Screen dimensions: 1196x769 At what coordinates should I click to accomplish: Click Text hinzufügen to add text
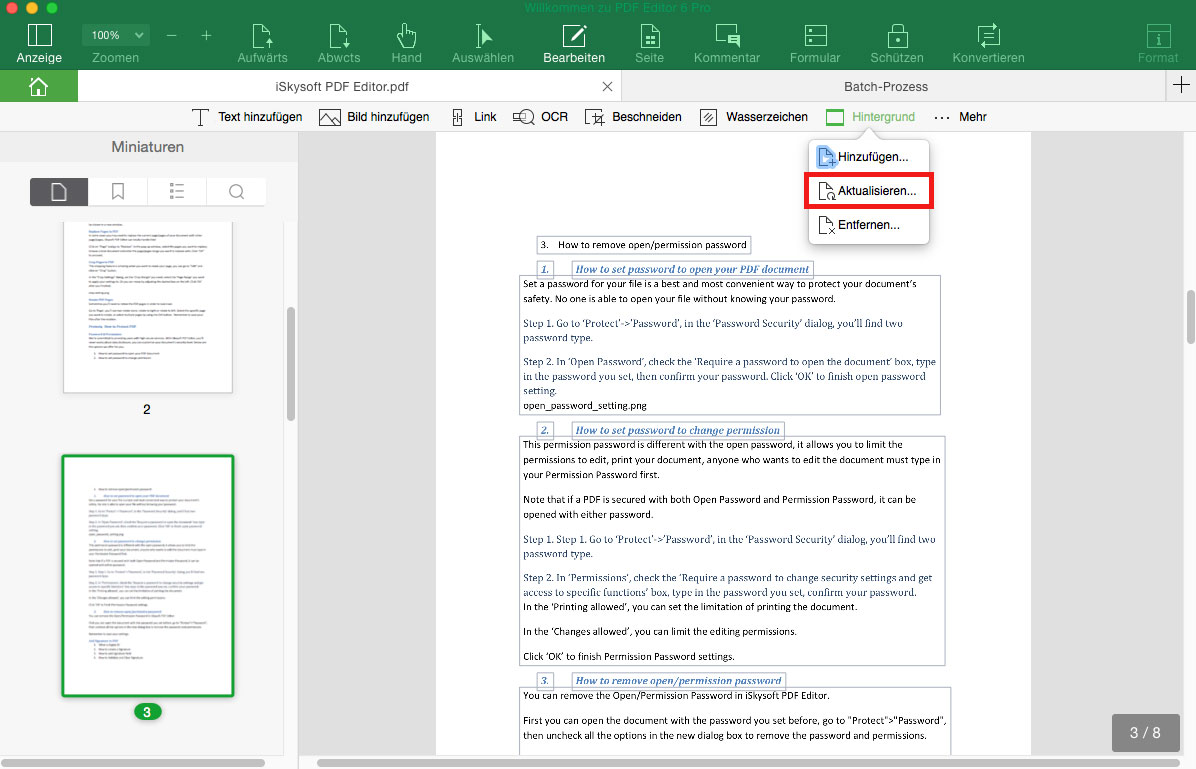(x=246, y=116)
